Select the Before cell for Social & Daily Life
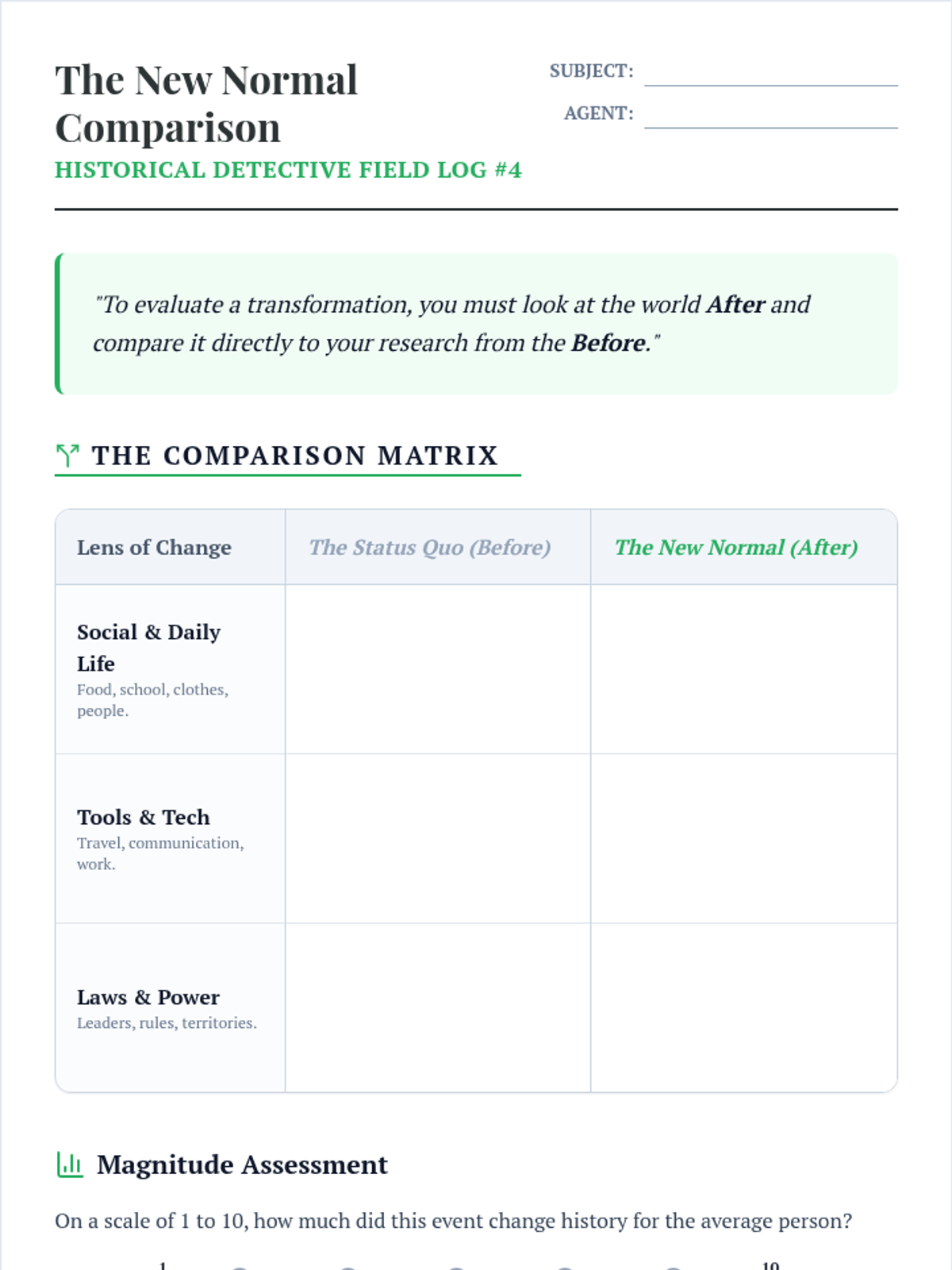This screenshot has height=1270, width=952. point(438,669)
